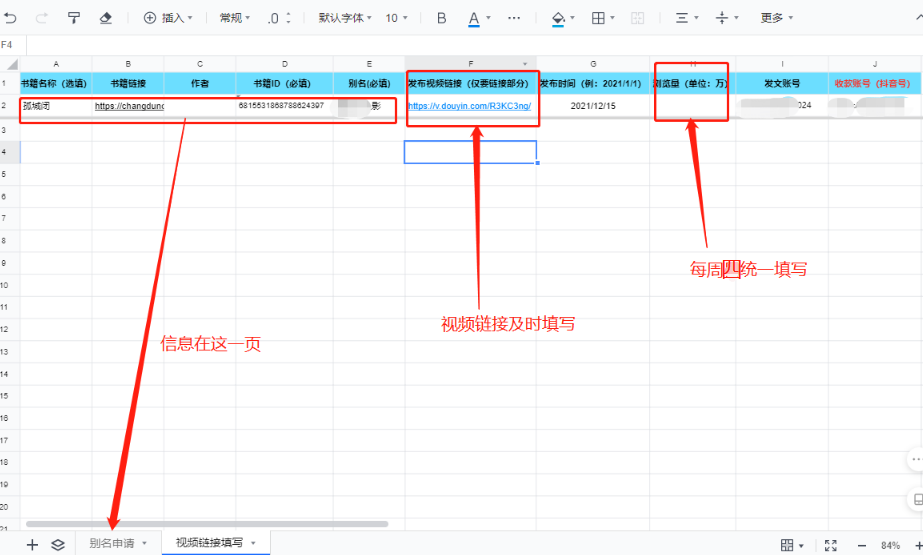This screenshot has height=555, width=923.
Task: Expand the 常规 number format dropdown
Action: 235,18
